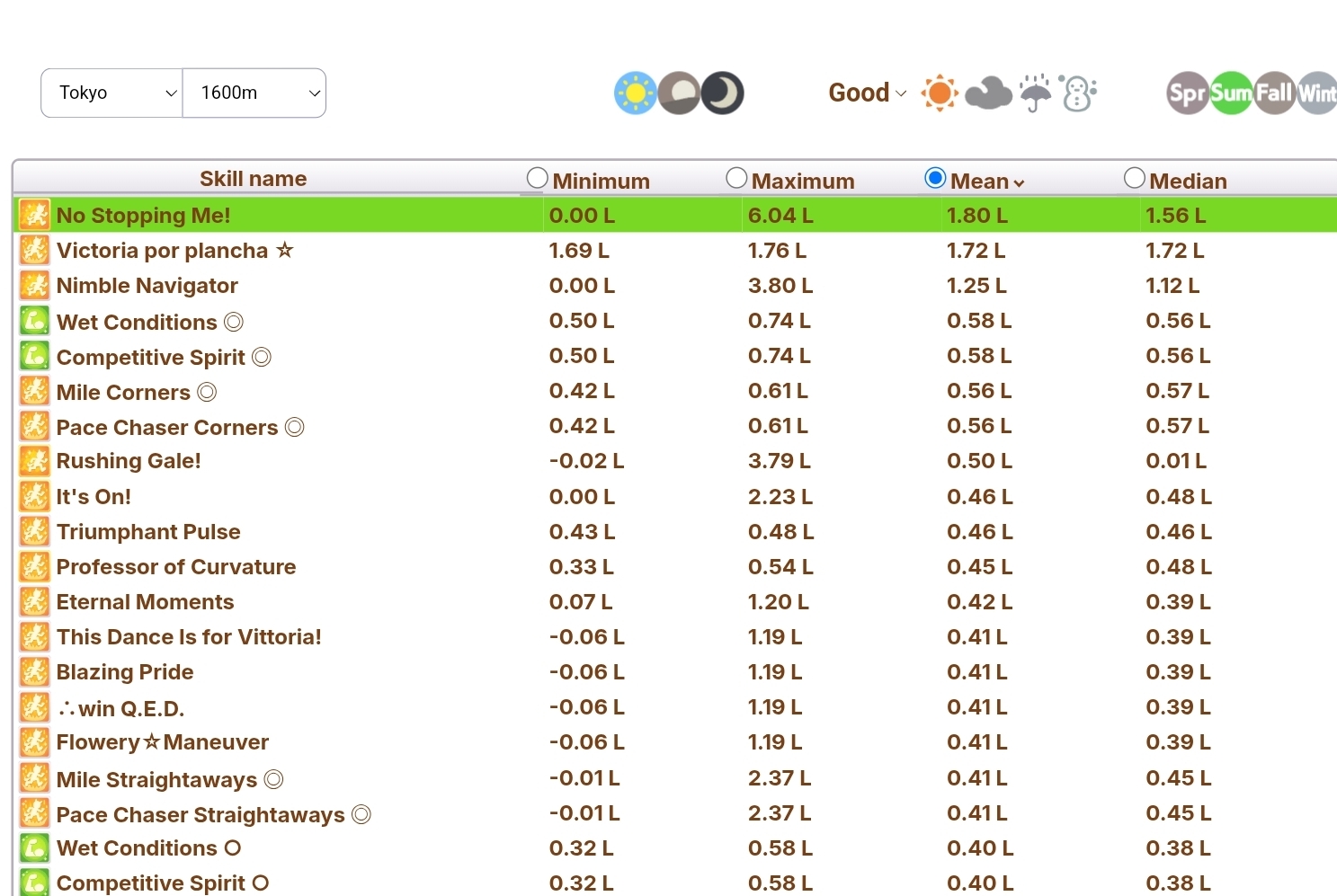Select the daytime sun icon
This screenshot has height=896, width=1337.
coord(636,93)
